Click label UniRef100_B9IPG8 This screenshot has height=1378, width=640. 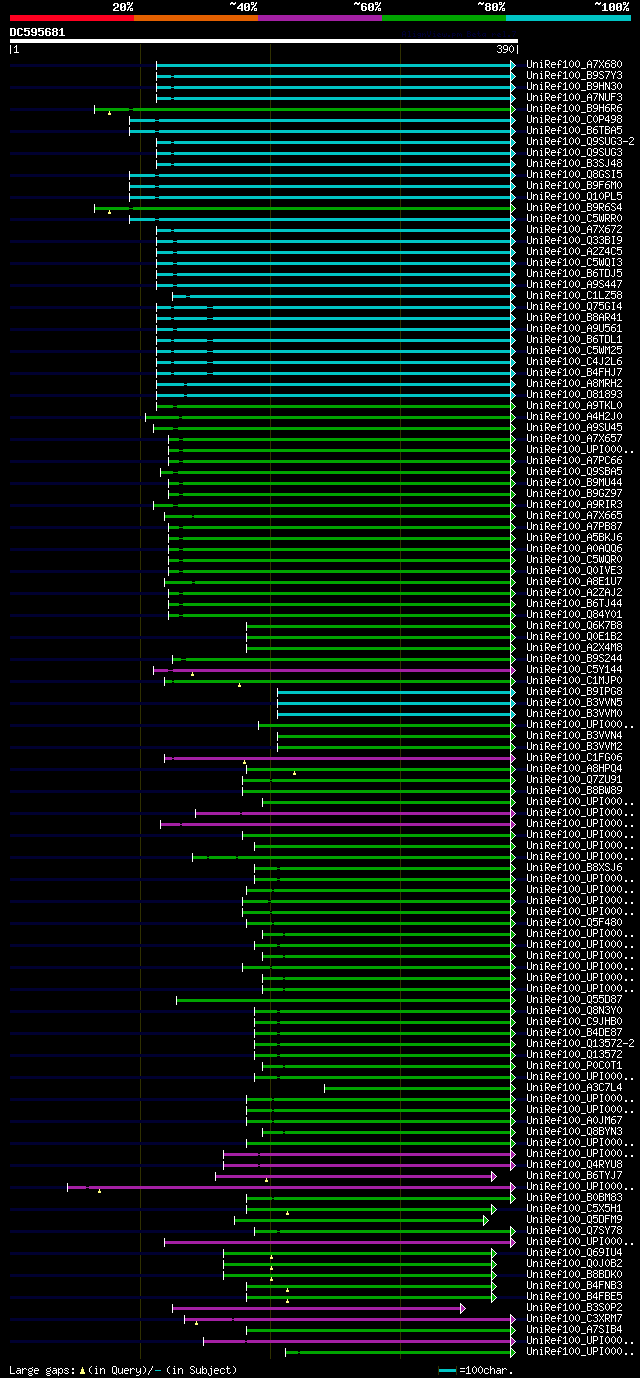coord(574,691)
